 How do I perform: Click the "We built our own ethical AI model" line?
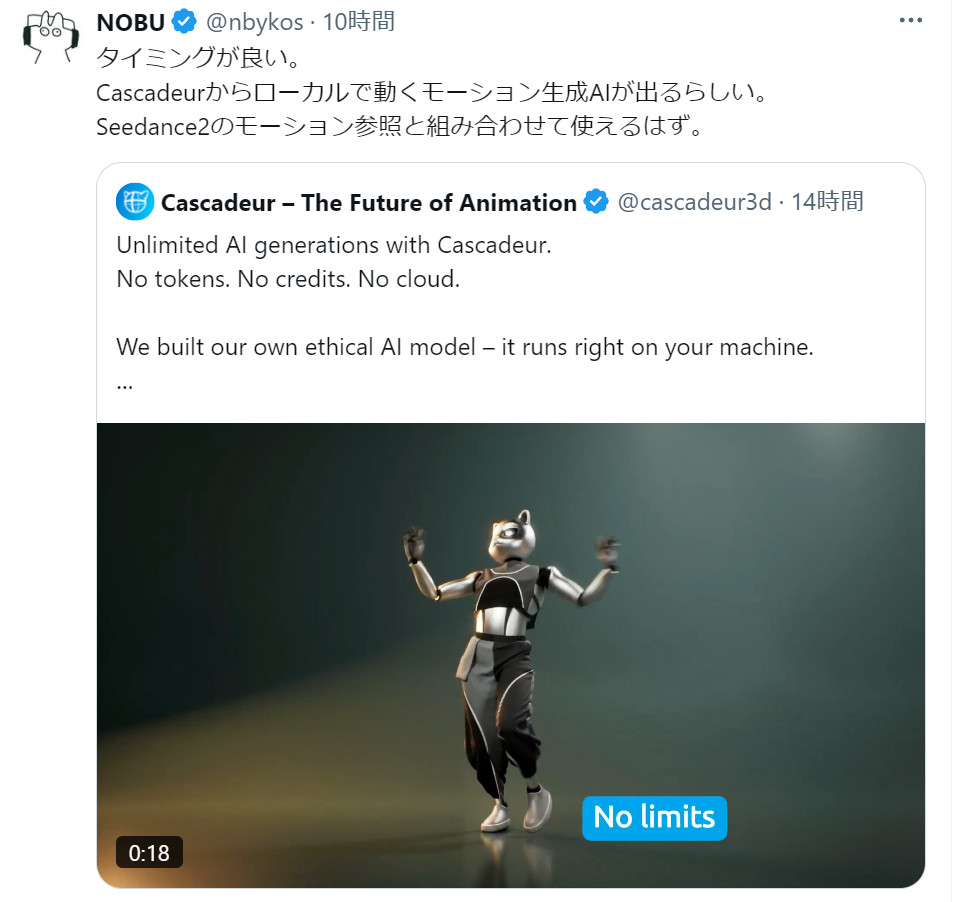coord(465,347)
